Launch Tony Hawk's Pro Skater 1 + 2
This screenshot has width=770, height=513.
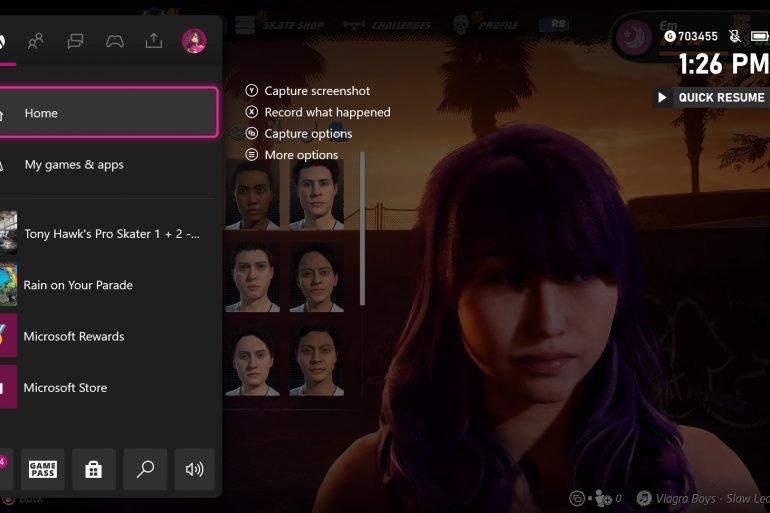[108, 233]
